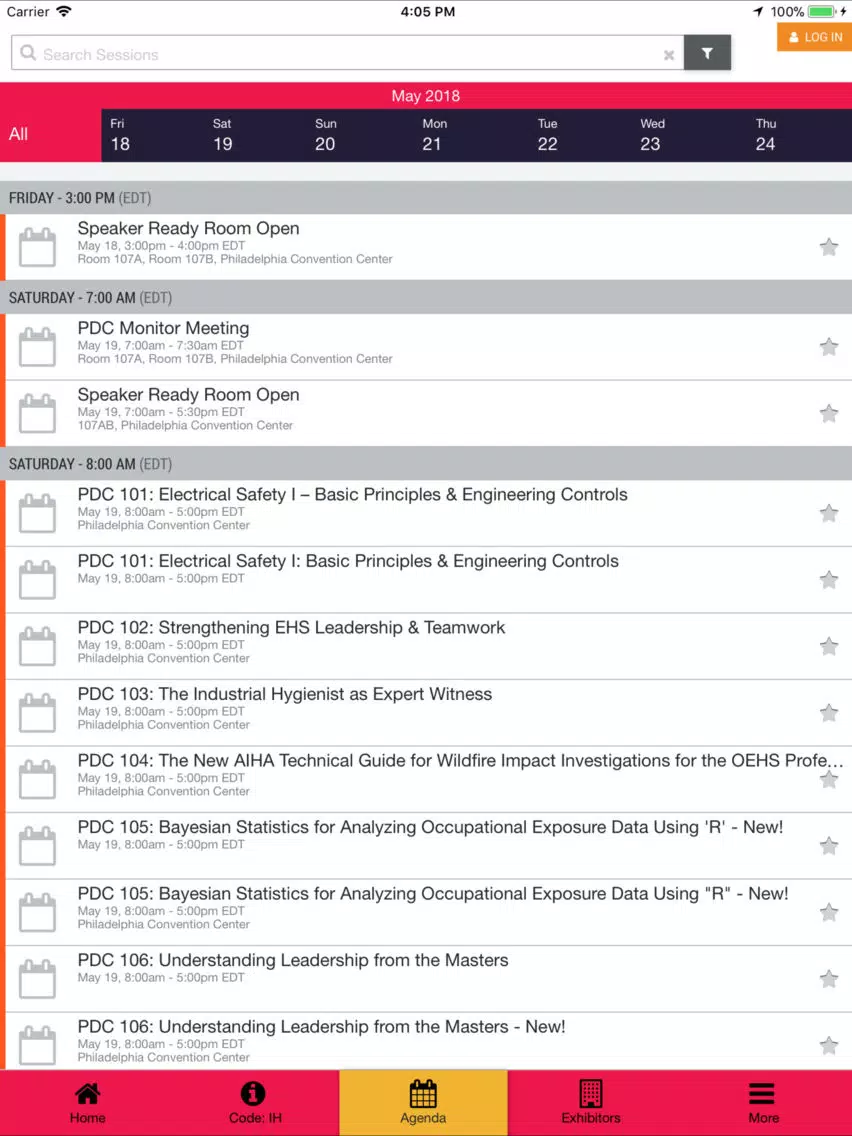Screen dimensions: 852x1136
Task: Tap calendar icon for PDC 101 – Basic Principles
Action: (x=37, y=514)
